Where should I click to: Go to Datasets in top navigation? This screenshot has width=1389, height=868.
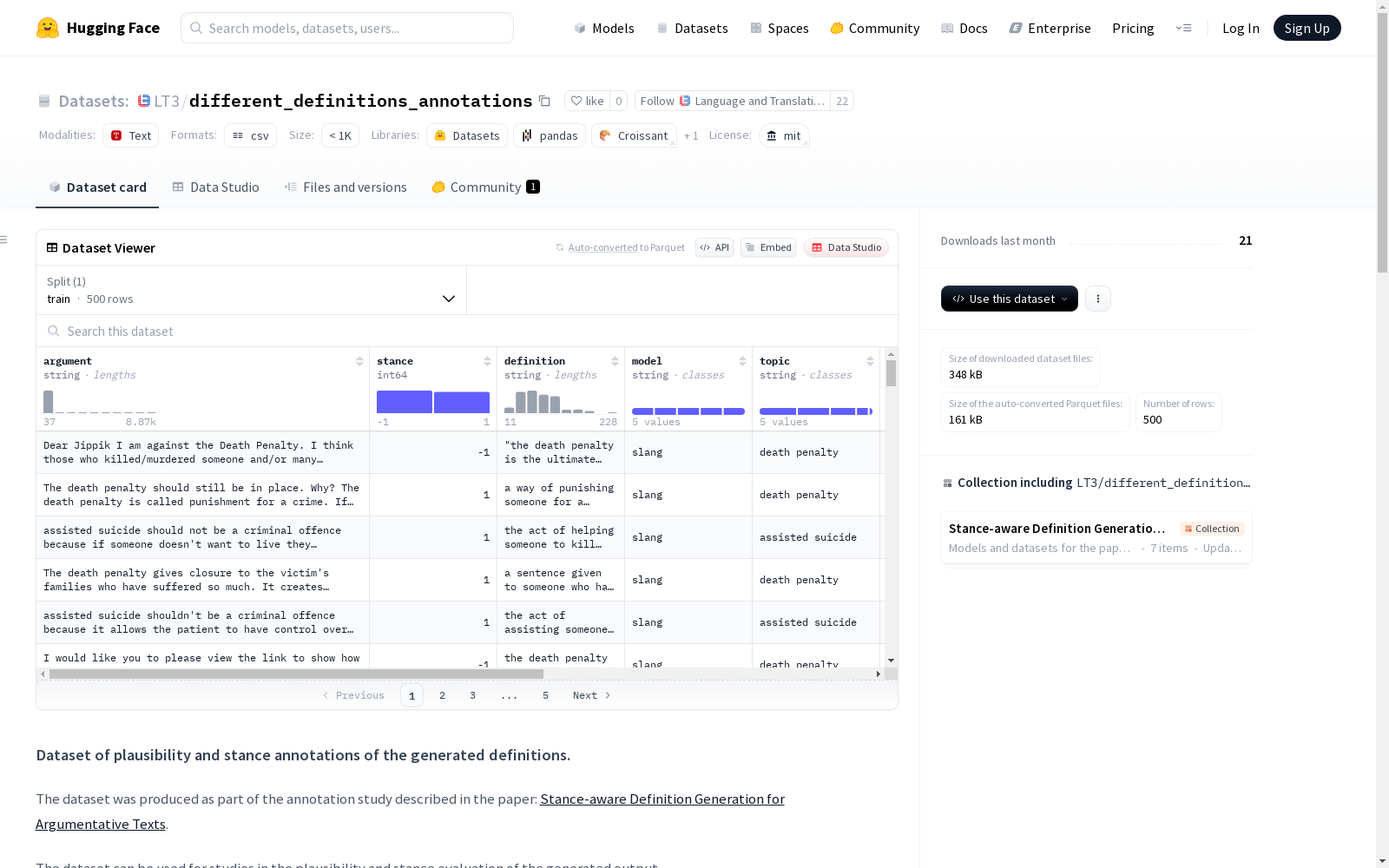pyautogui.click(x=692, y=28)
